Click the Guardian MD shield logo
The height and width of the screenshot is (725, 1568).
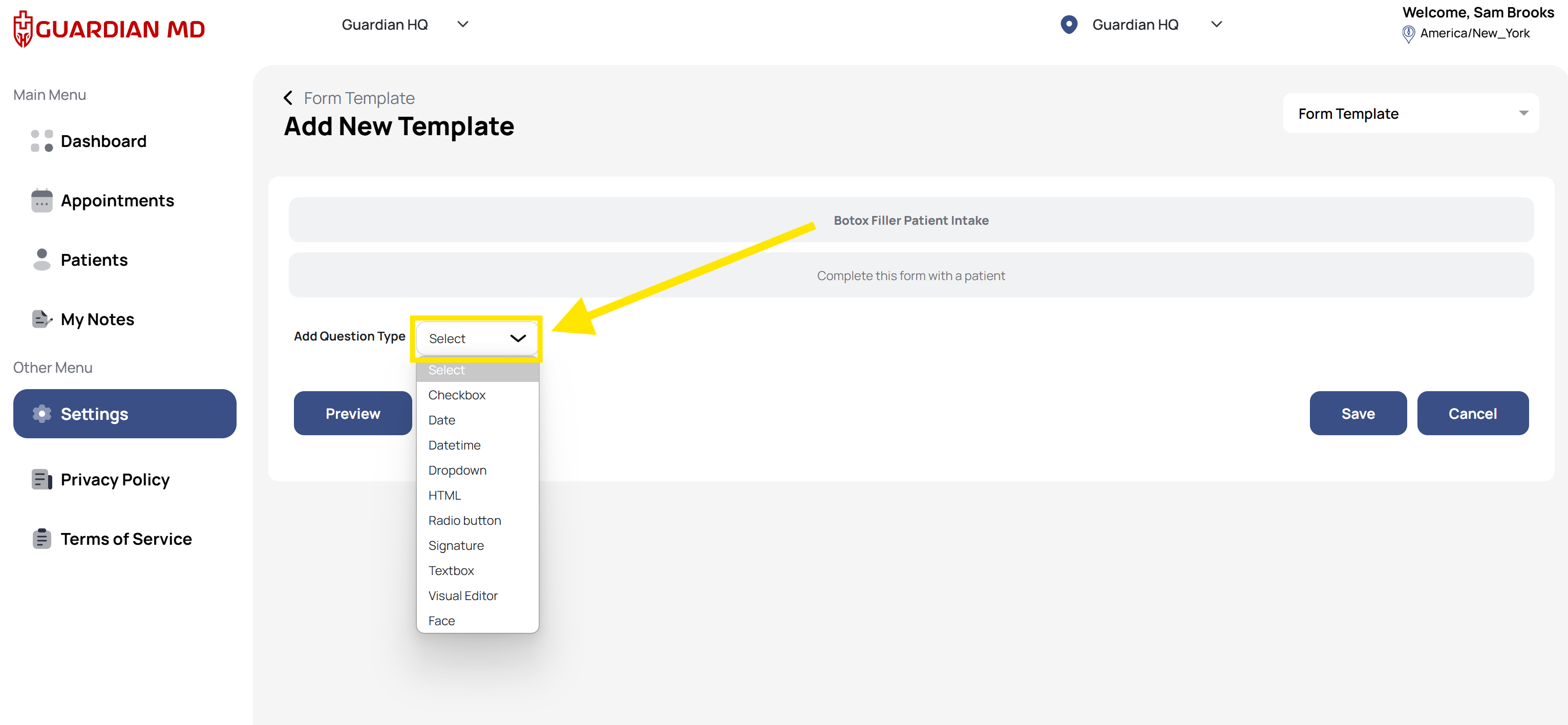23,29
